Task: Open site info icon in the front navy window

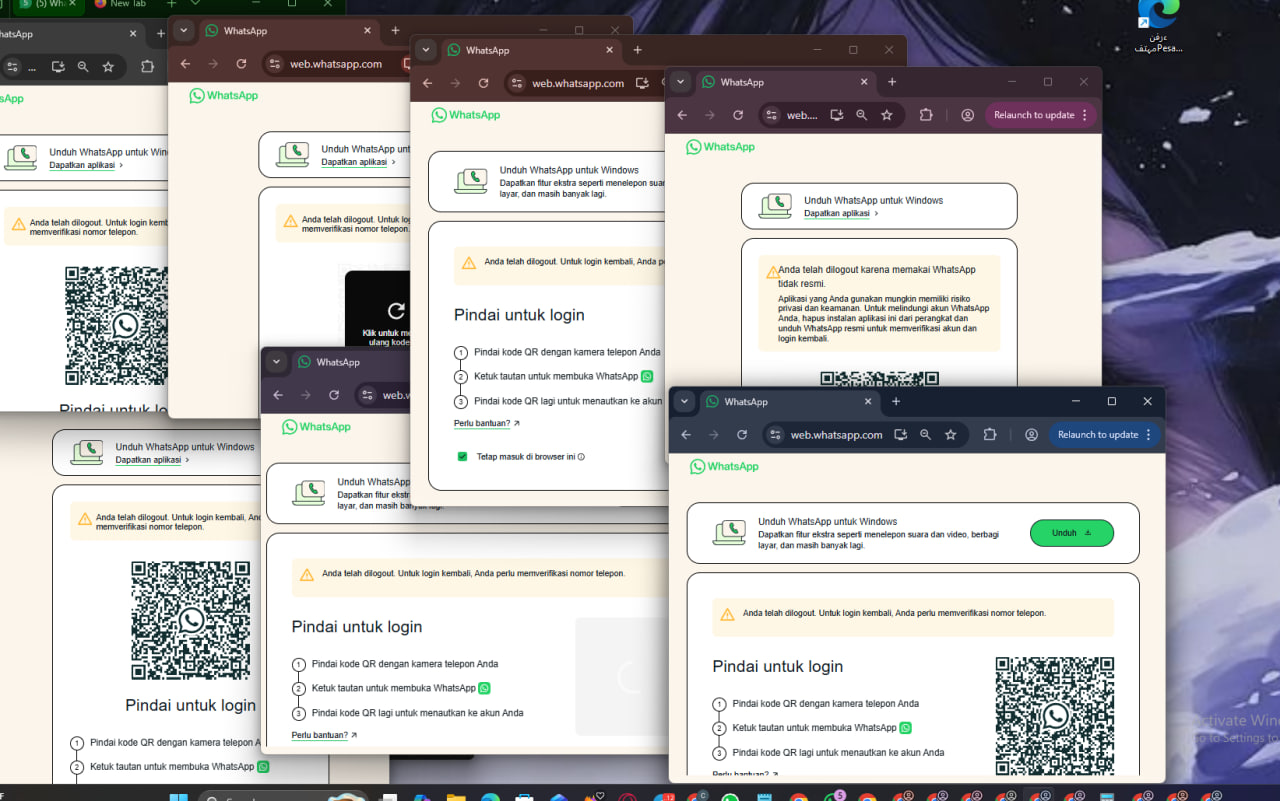Action: pos(775,435)
